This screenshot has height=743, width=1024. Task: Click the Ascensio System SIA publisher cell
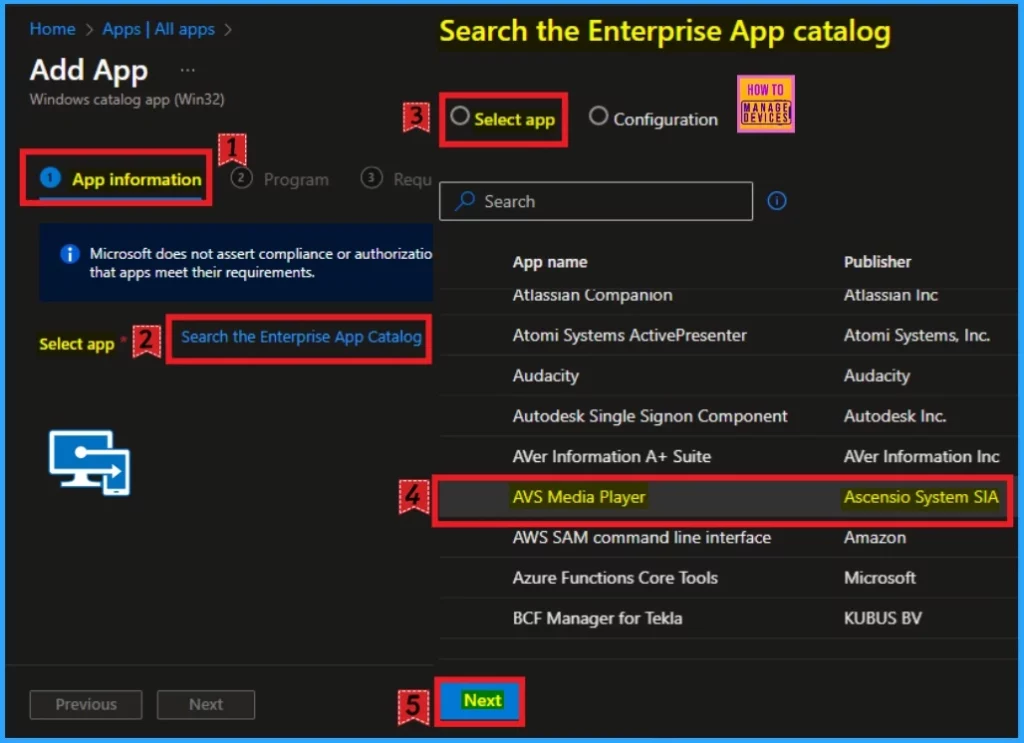921,498
